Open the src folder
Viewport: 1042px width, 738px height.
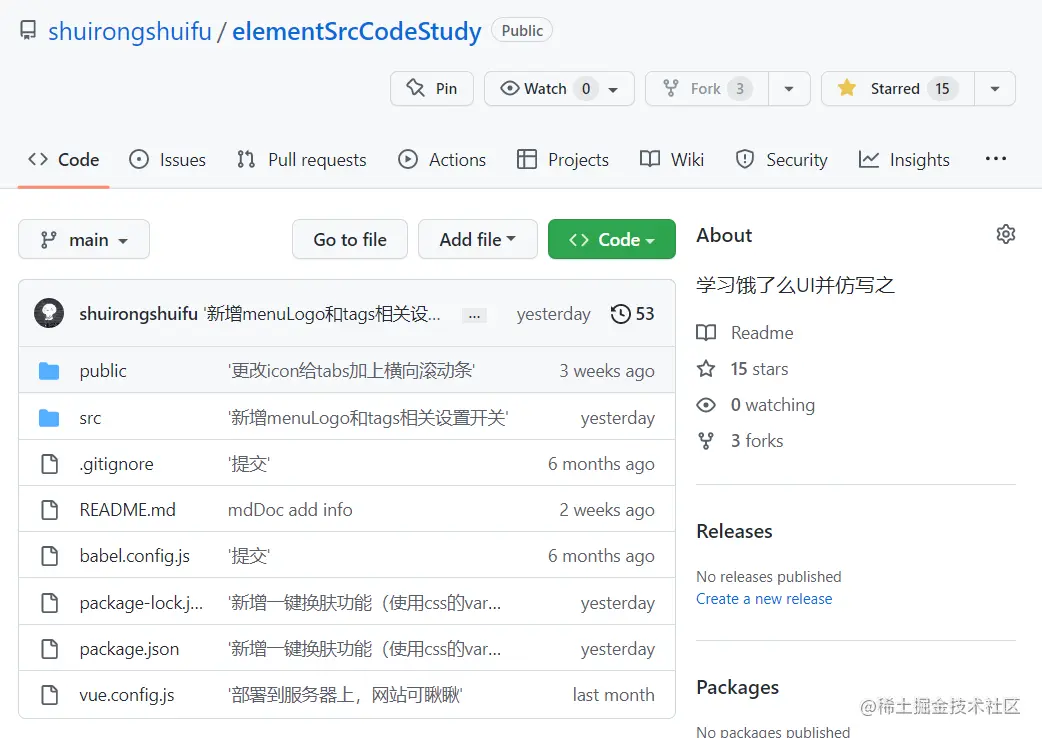point(90,418)
